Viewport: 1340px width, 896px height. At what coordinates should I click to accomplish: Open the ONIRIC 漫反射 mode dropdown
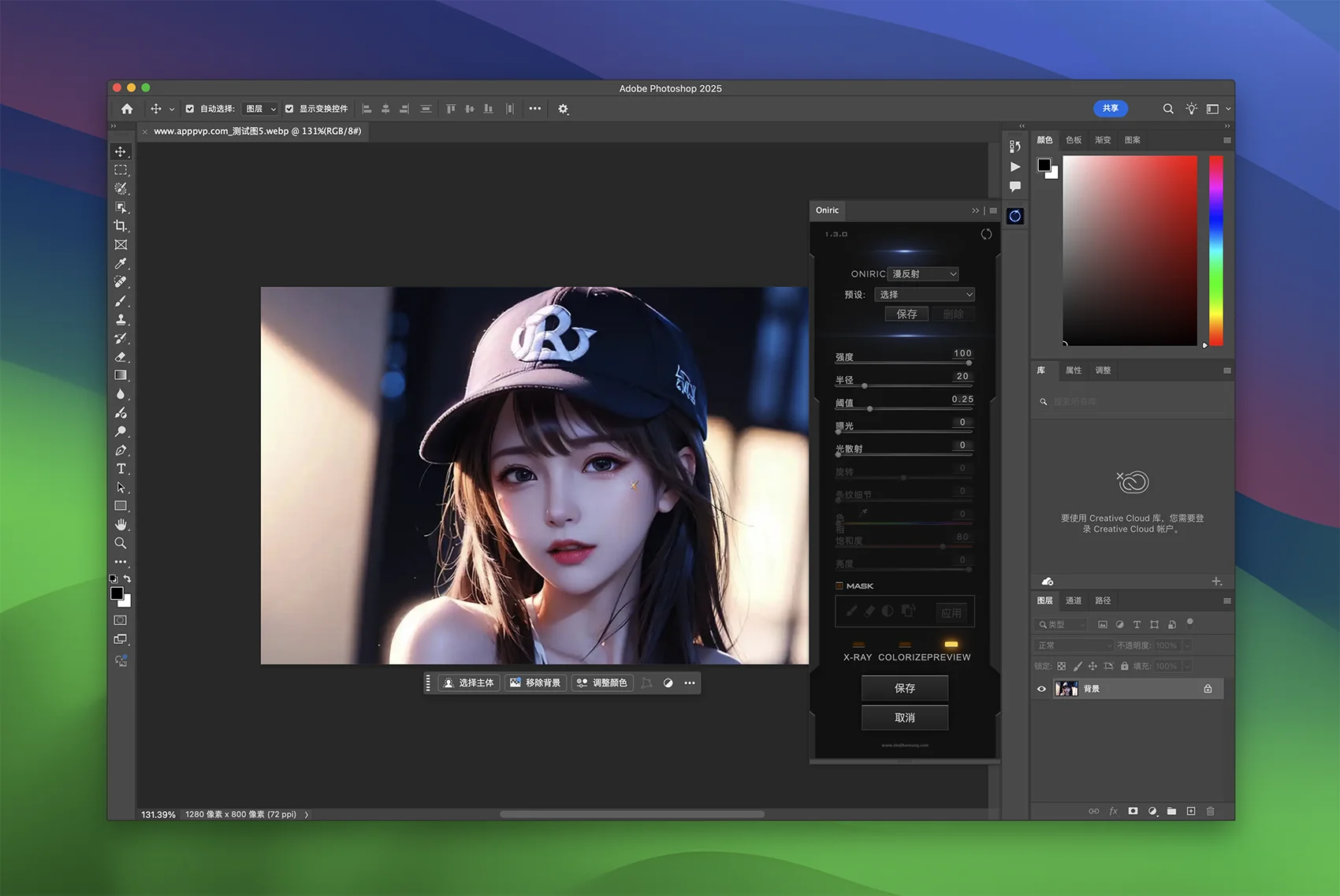[923, 273]
